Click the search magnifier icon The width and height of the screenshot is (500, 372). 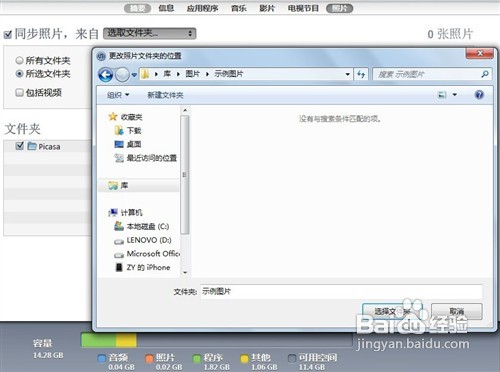pos(485,74)
